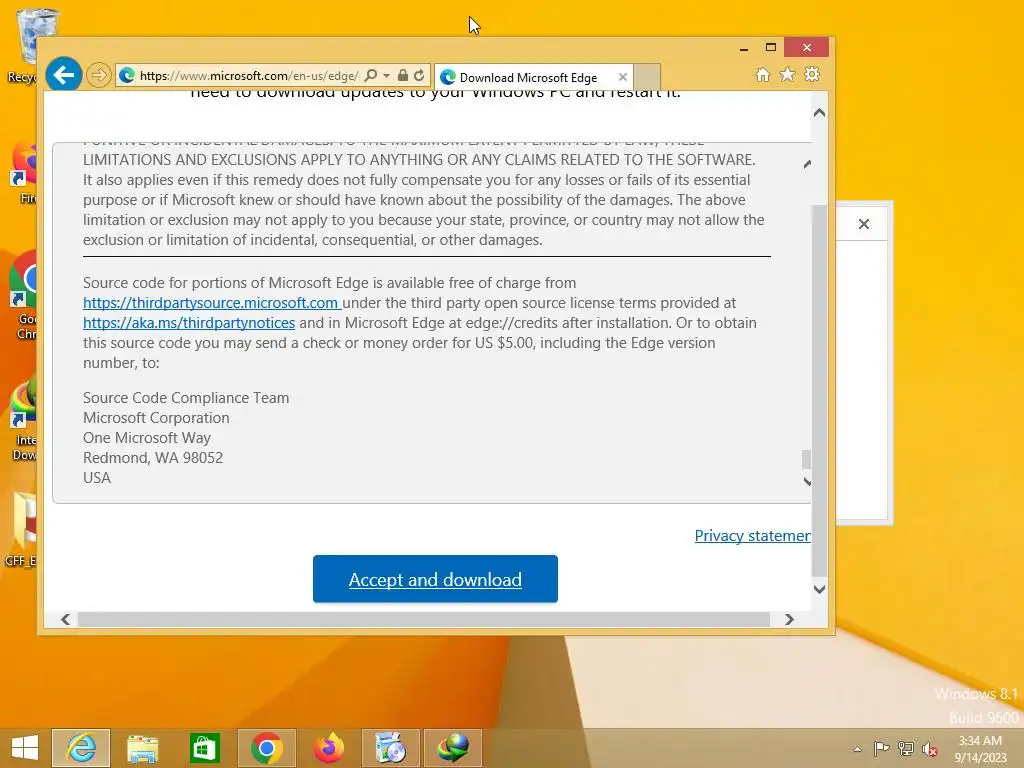
Task: Open favorites with the star icon
Action: (x=788, y=74)
